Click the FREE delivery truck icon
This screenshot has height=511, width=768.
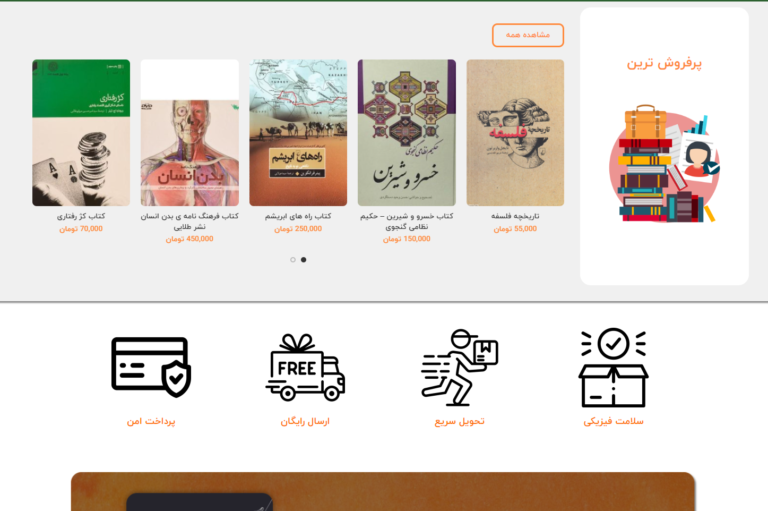(305, 367)
